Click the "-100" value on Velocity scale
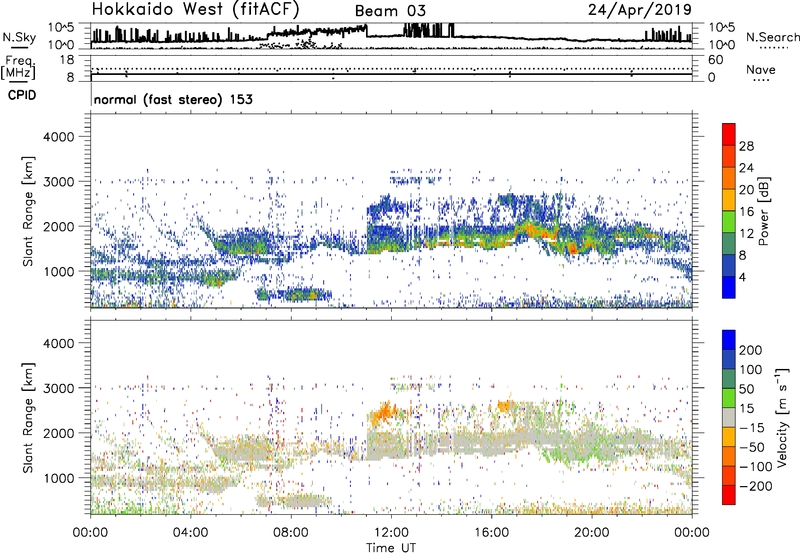800x554 pixels. (755, 467)
